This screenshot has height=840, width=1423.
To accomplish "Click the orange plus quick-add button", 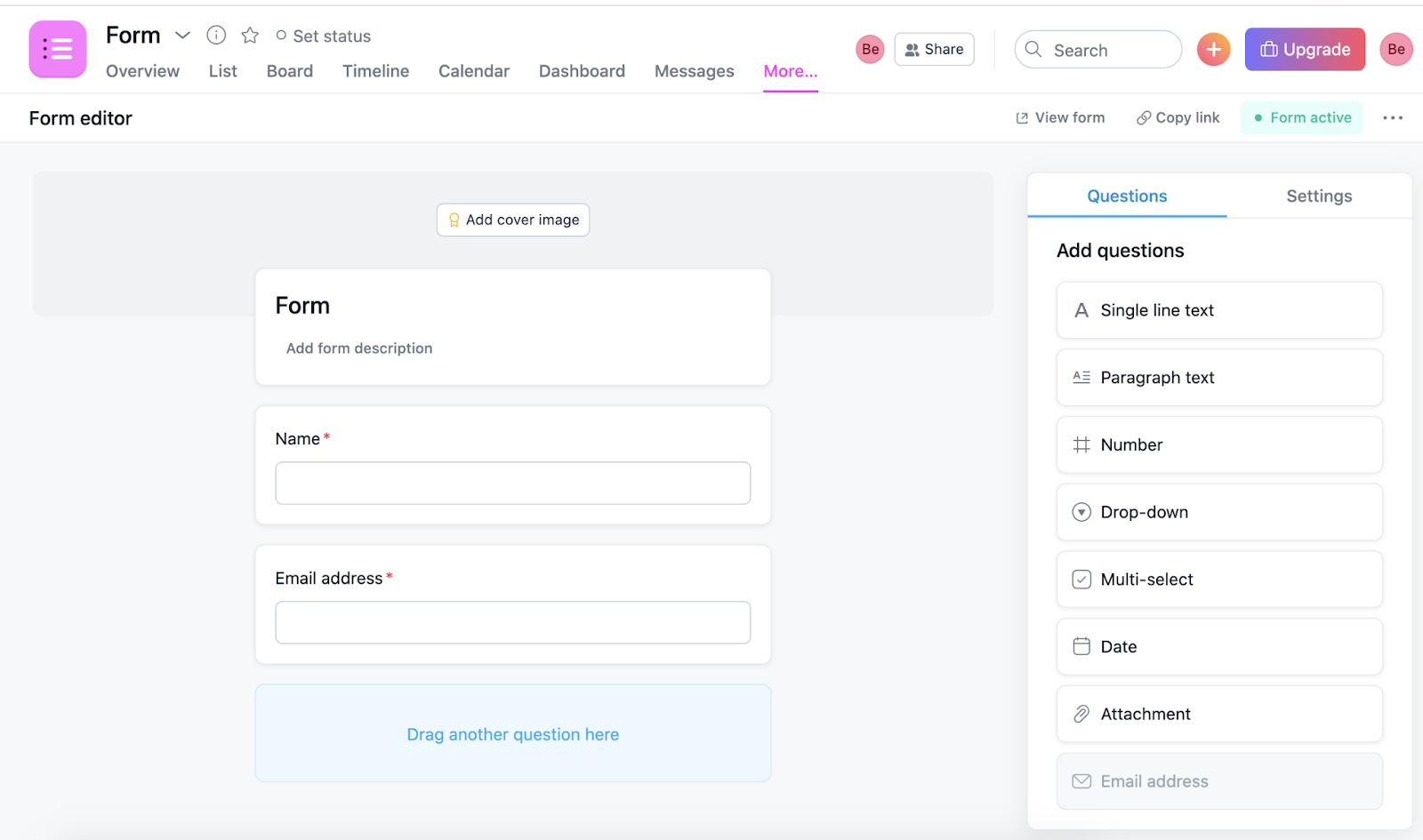I will point(1213,50).
